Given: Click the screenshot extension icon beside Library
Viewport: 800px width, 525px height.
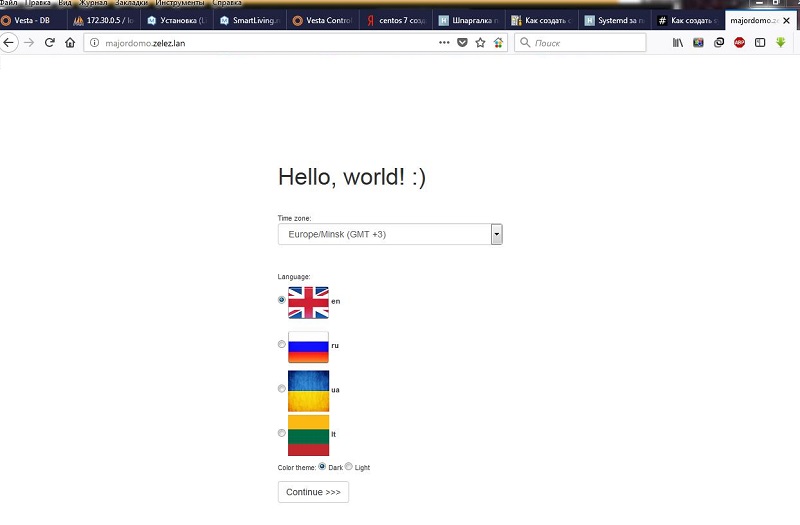Looking at the screenshot, I should (x=698, y=43).
